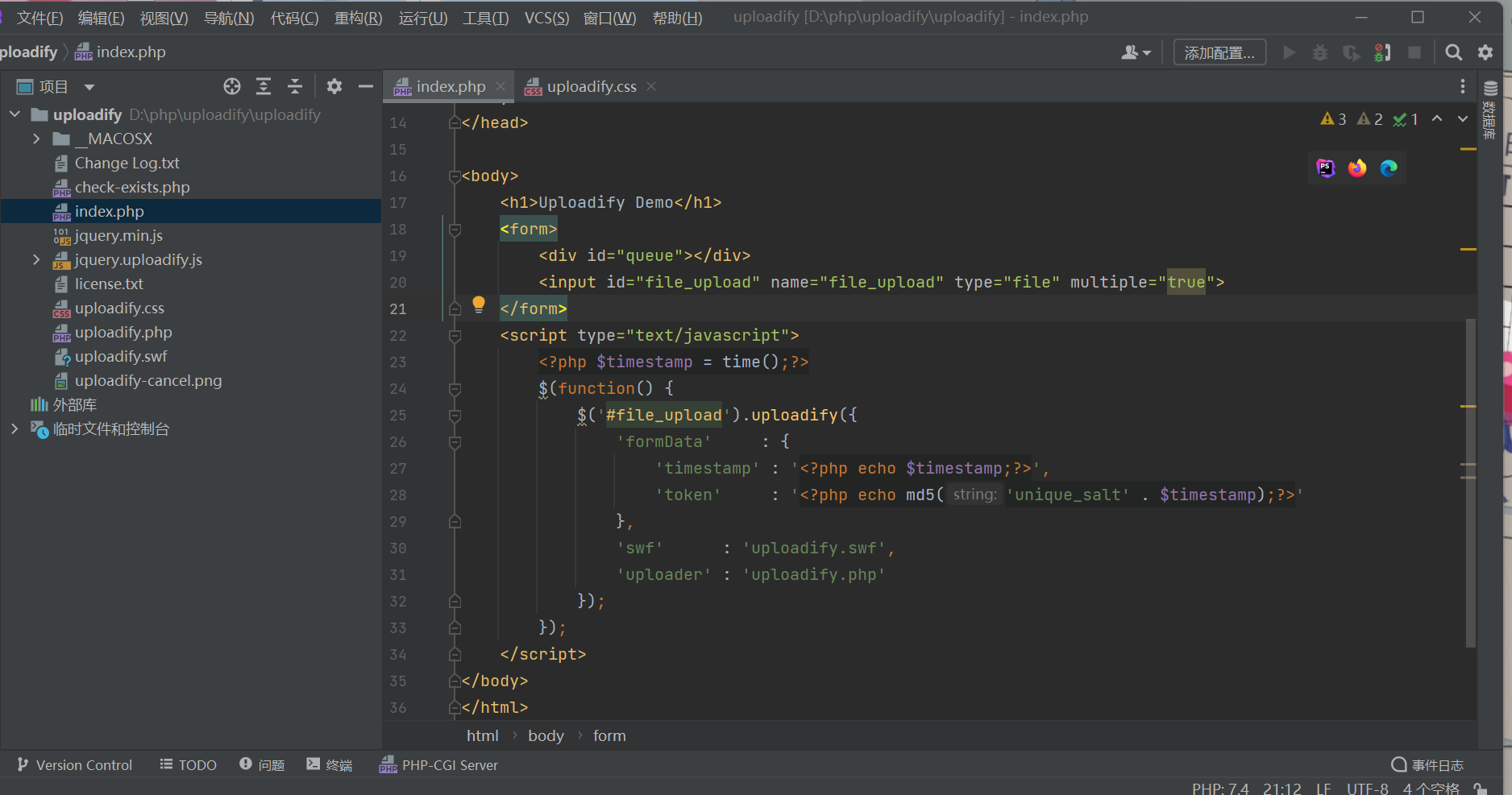
Task: Open the Code menu
Action: click(x=294, y=18)
